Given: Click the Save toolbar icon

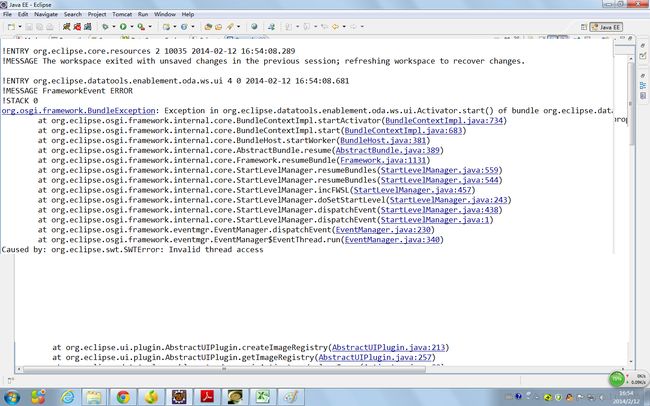Looking at the screenshot, I should [29, 27].
